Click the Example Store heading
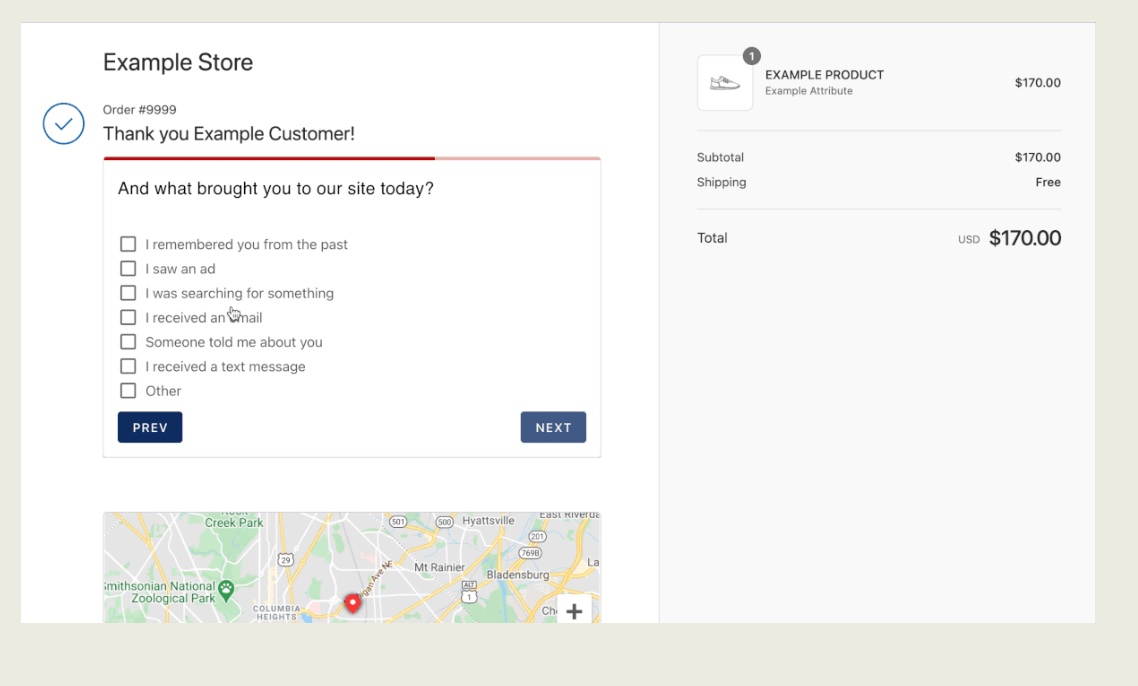 pyautogui.click(x=177, y=62)
